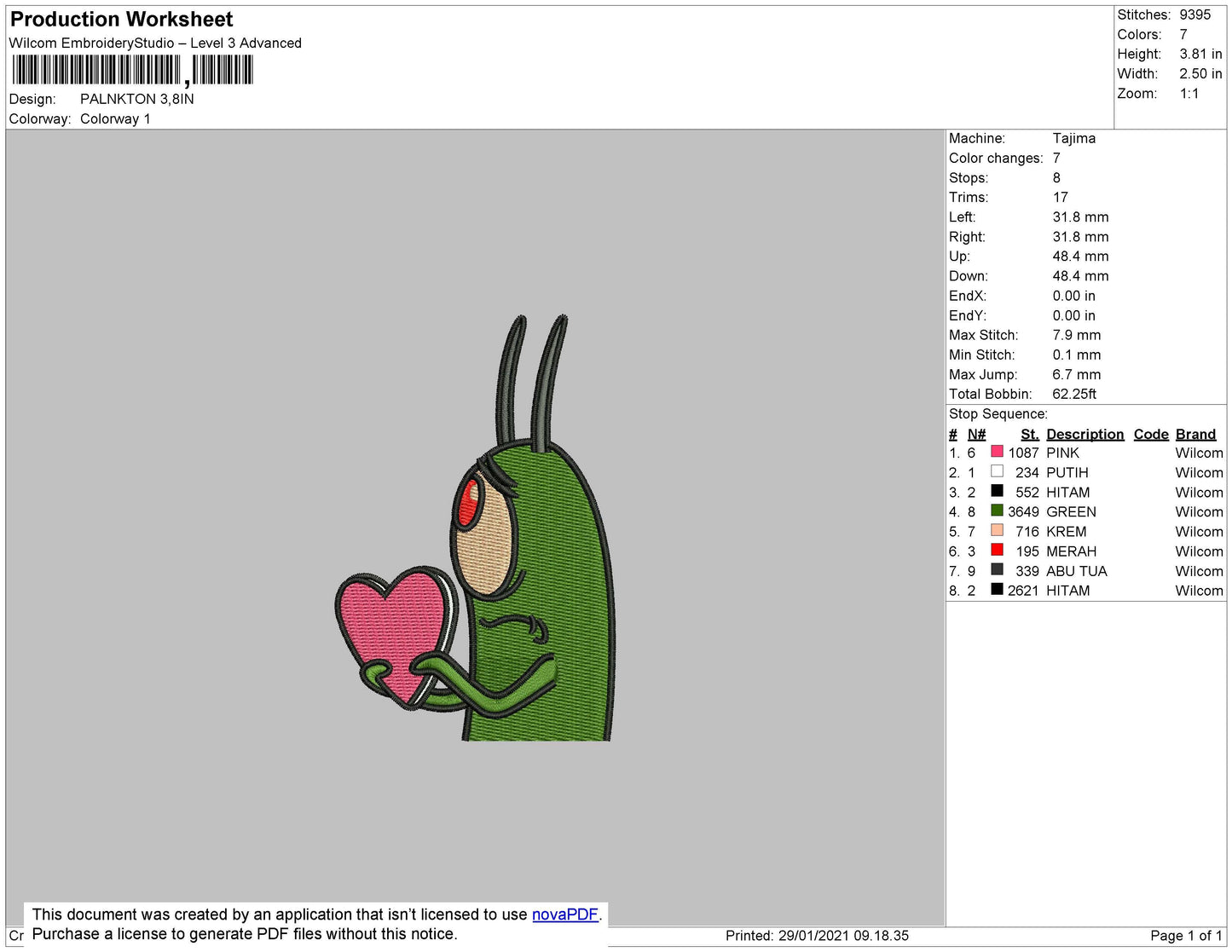The image size is (1232, 952).
Task: Click the Plankton embroidery design preview
Action: [474, 528]
